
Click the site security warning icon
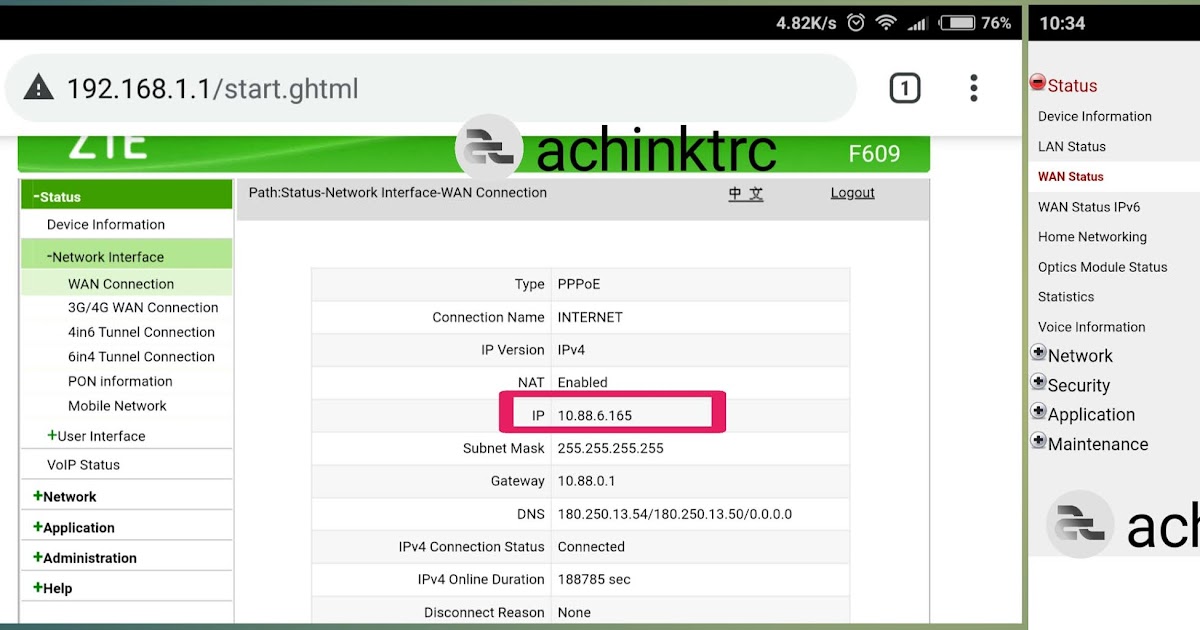[x=37, y=88]
